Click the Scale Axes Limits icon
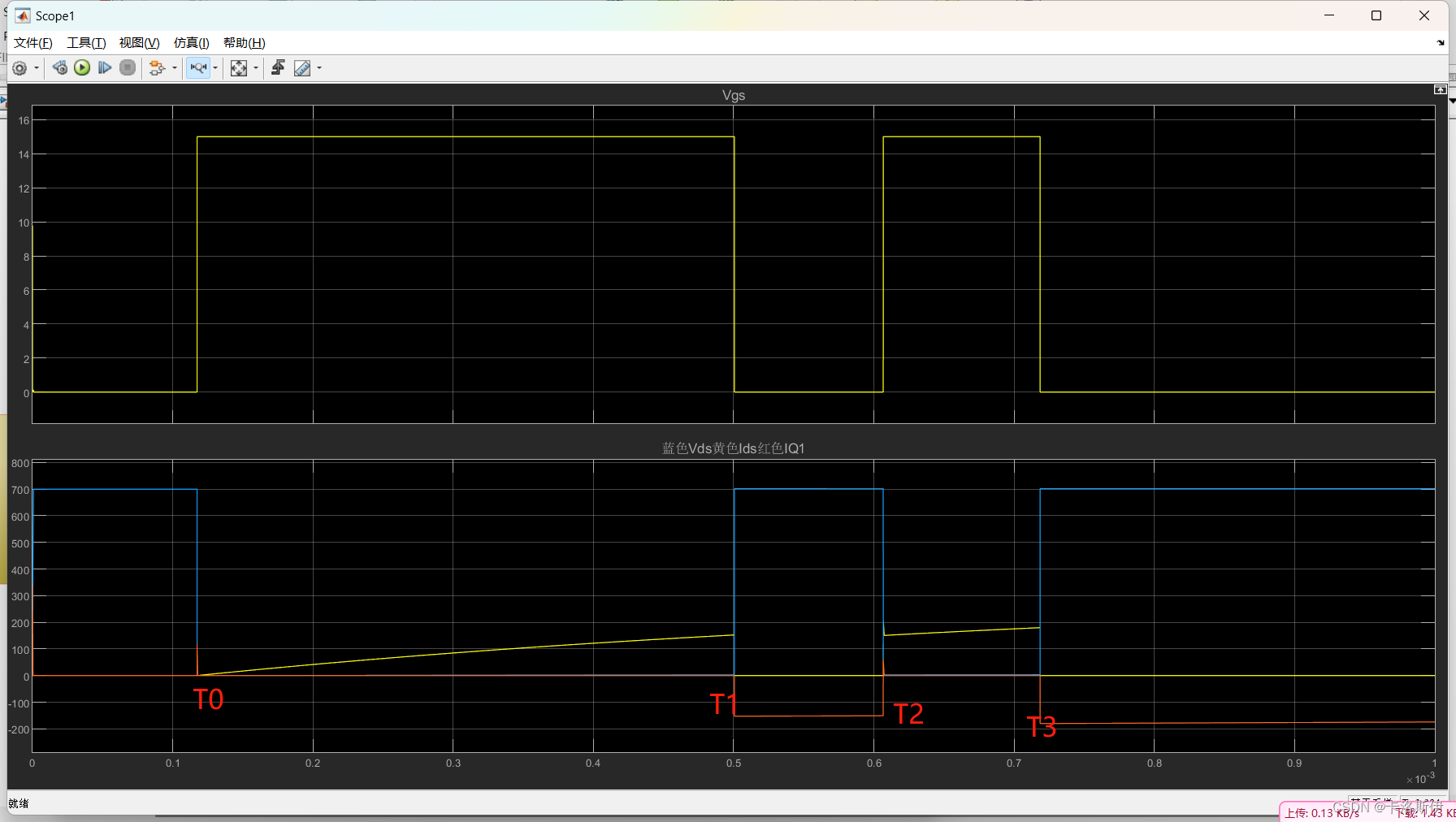The width and height of the screenshot is (1456, 822). [239, 68]
